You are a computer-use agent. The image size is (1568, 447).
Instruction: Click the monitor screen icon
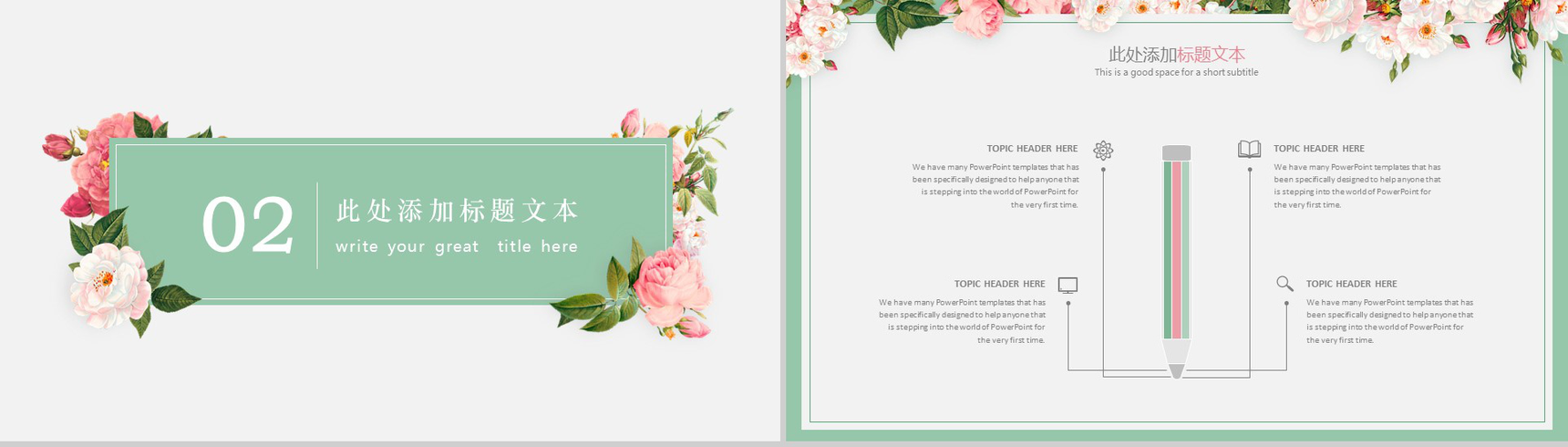coord(1068,286)
